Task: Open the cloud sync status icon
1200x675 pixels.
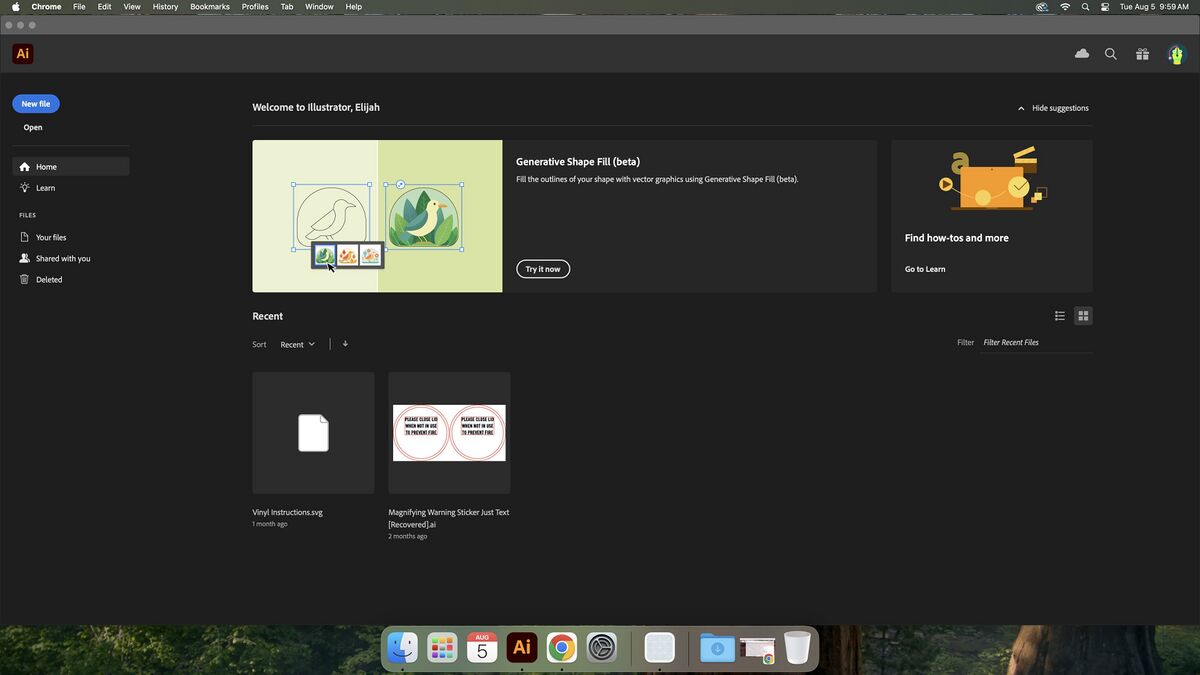Action: tap(1082, 54)
